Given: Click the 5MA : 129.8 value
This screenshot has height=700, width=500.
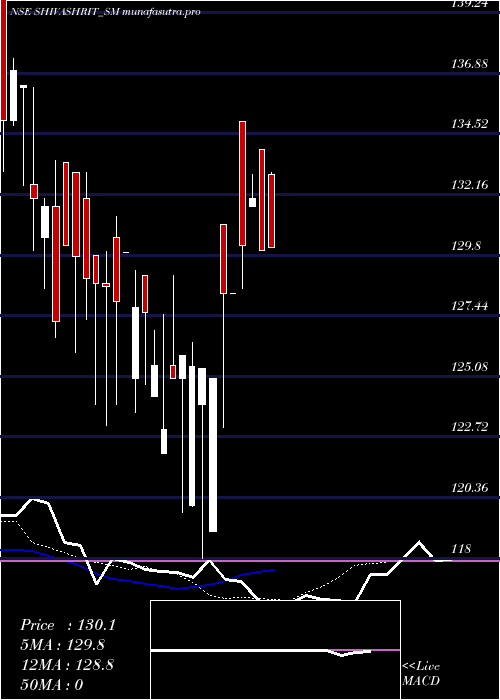Looking at the screenshot, I should [64, 645].
